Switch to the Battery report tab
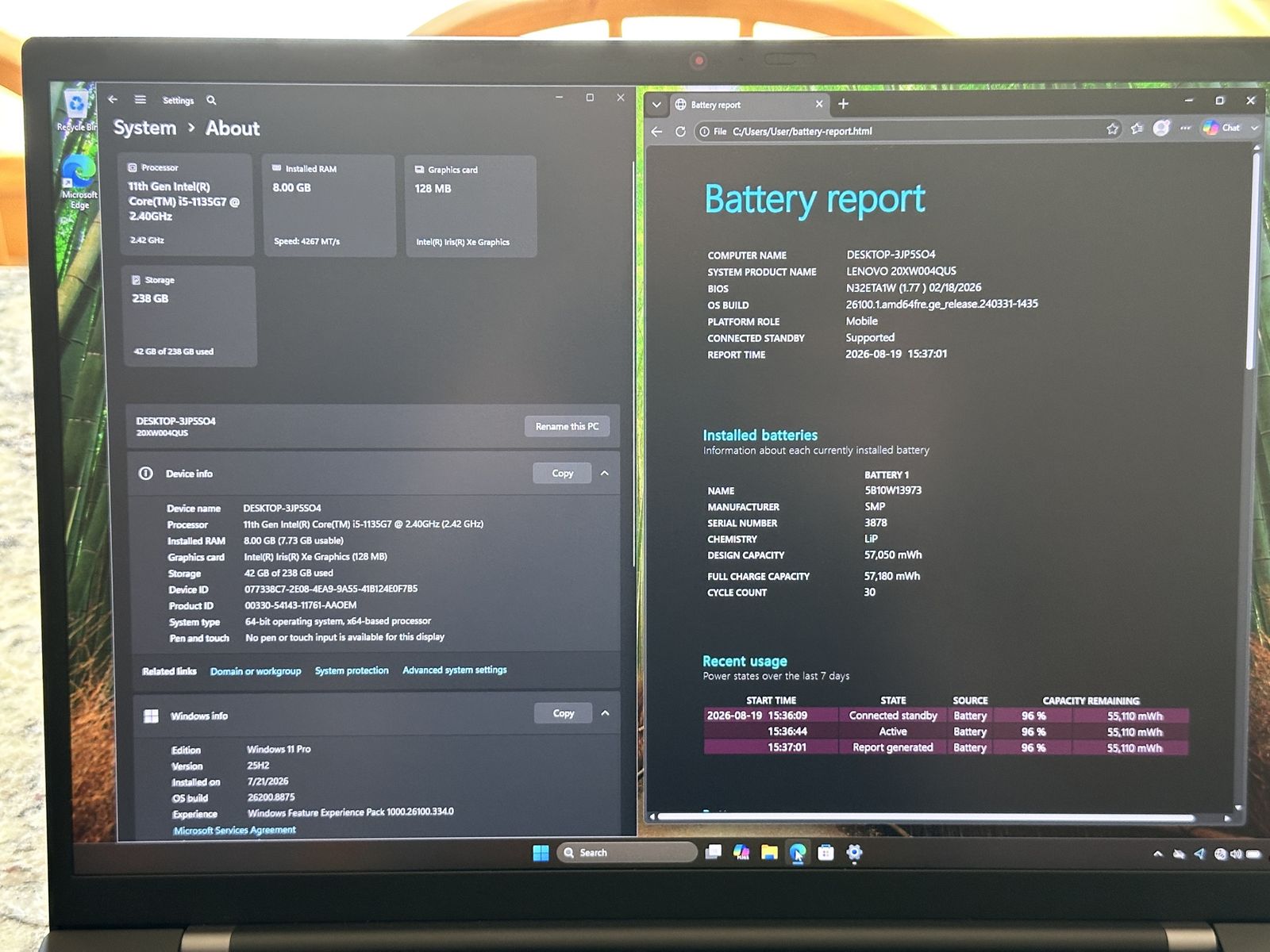 coord(750,105)
